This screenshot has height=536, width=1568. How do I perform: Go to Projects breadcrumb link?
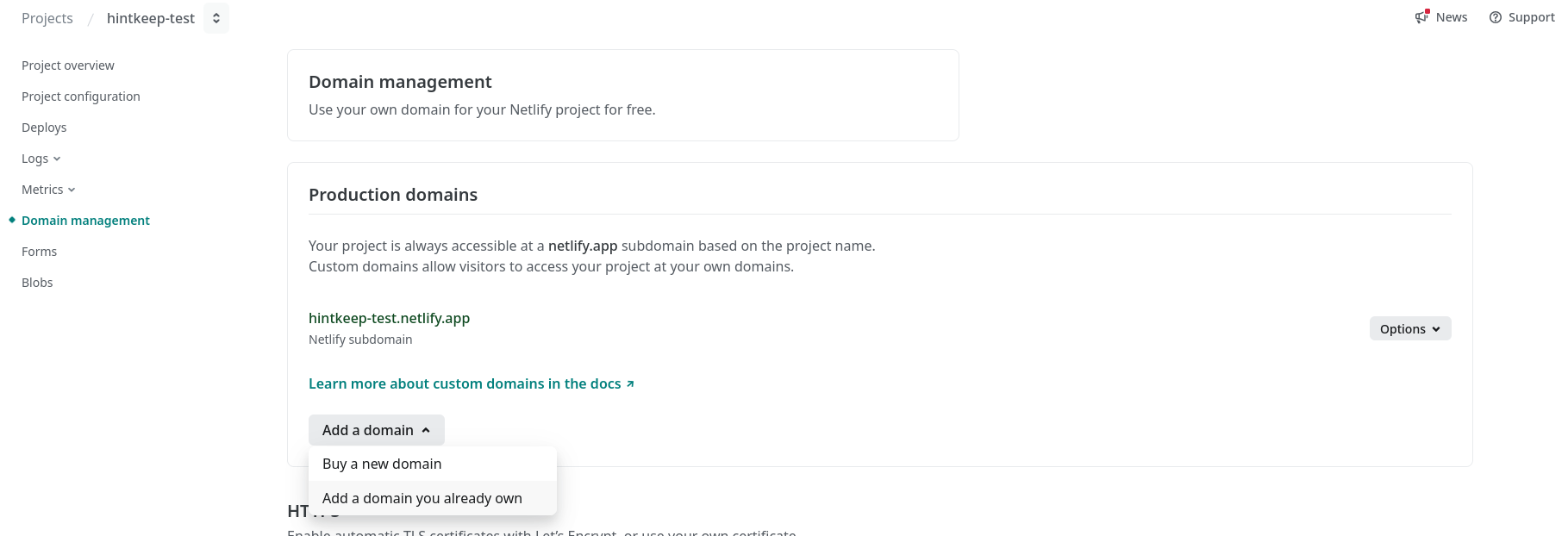[x=47, y=18]
